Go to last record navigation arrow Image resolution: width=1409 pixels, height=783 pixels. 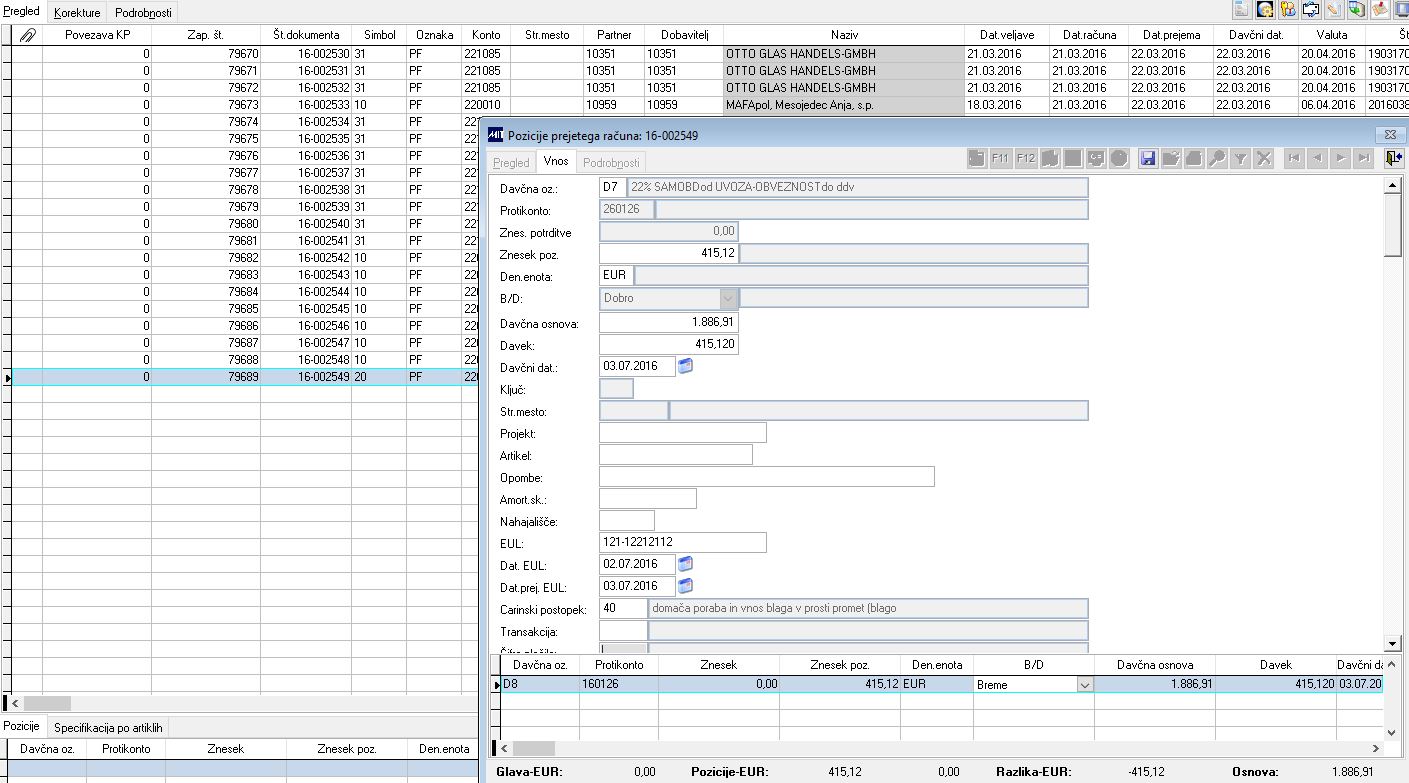(1363, 158)
